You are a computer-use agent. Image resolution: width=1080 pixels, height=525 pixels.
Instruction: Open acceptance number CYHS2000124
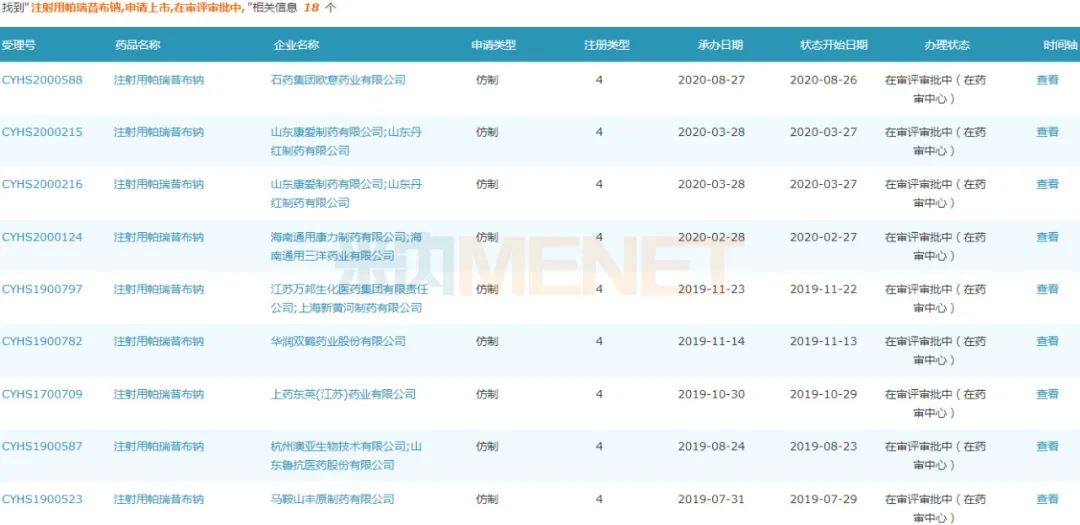(x=42, y=237)
